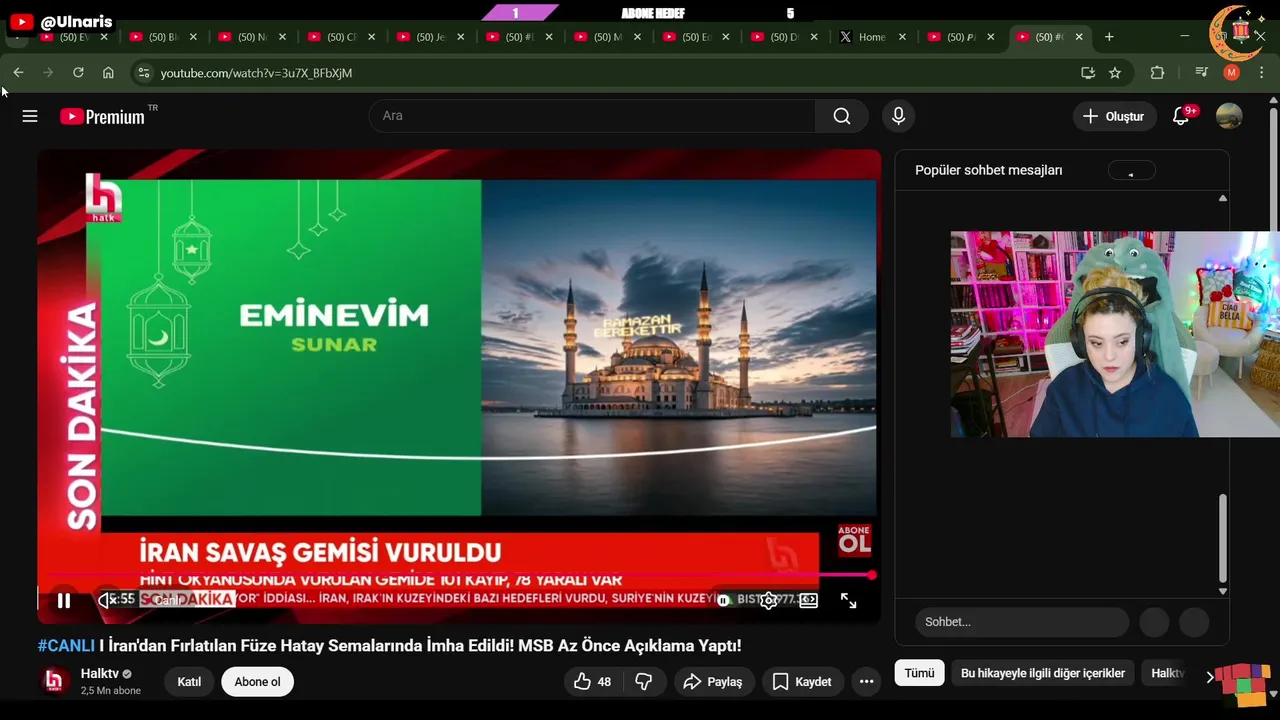Click the magnifier search button
Viewport: 1280px width, 720px height.
click(842, 116)
